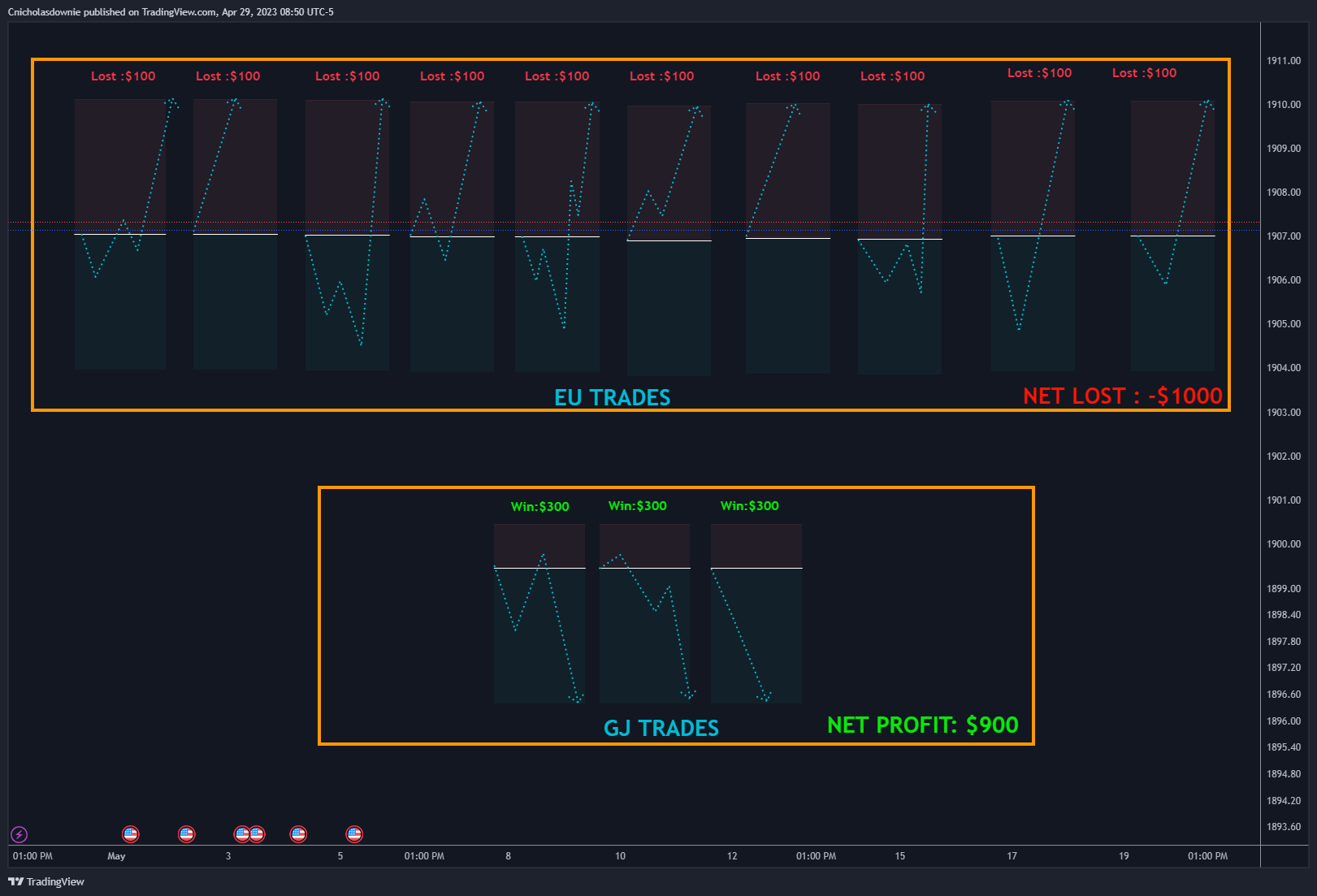Click the 3 date label on time axis

pos(228,856)
